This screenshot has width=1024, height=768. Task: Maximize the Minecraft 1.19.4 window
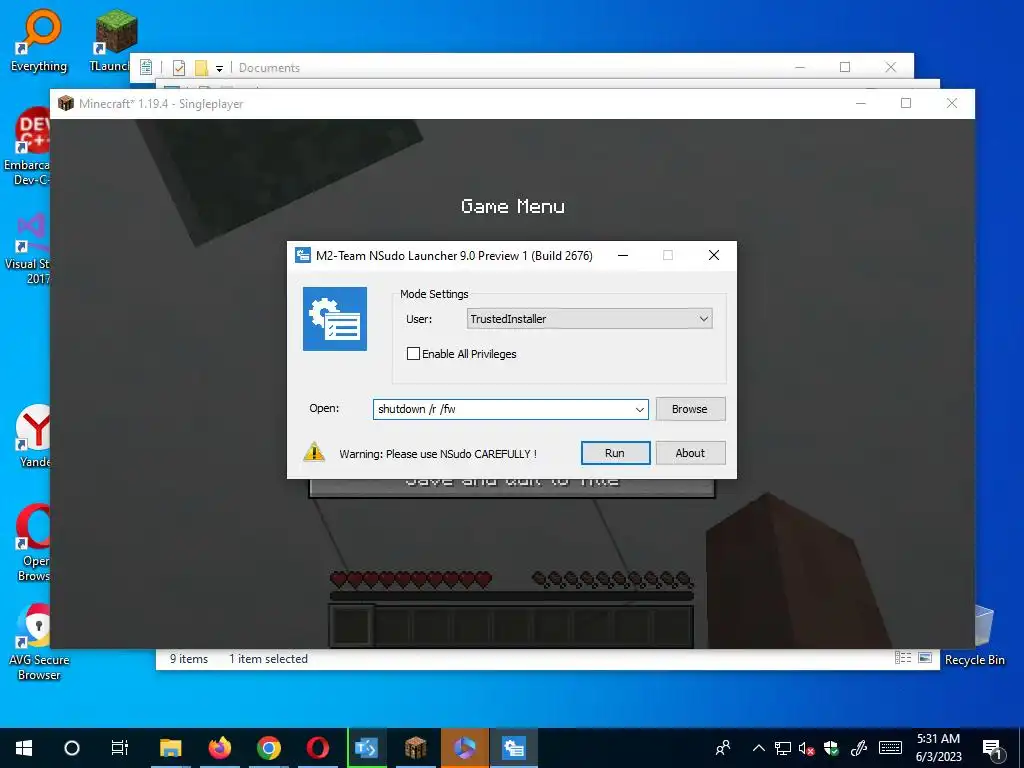coord(906,103)
